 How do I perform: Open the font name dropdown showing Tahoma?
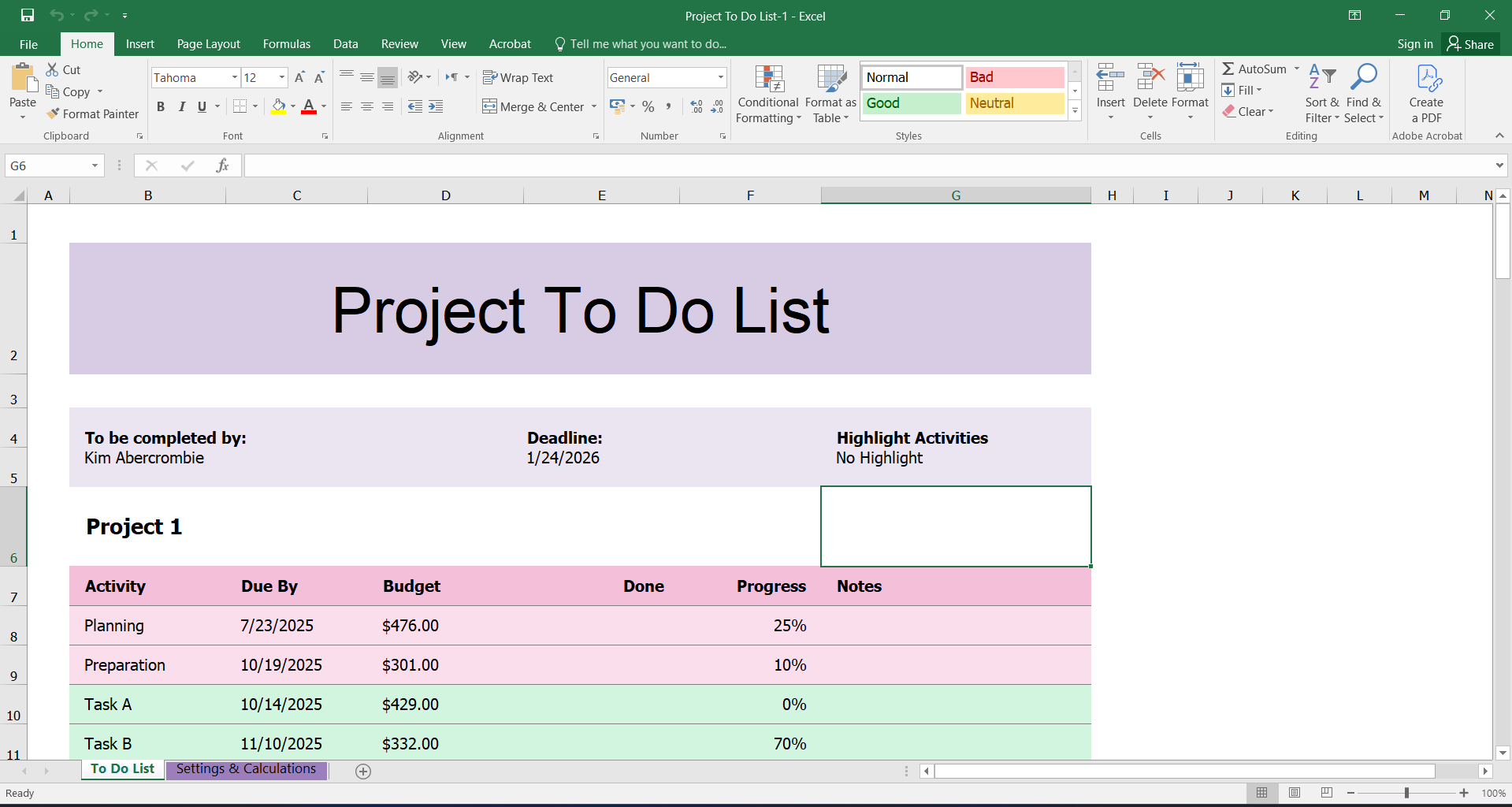click(234, 77)
